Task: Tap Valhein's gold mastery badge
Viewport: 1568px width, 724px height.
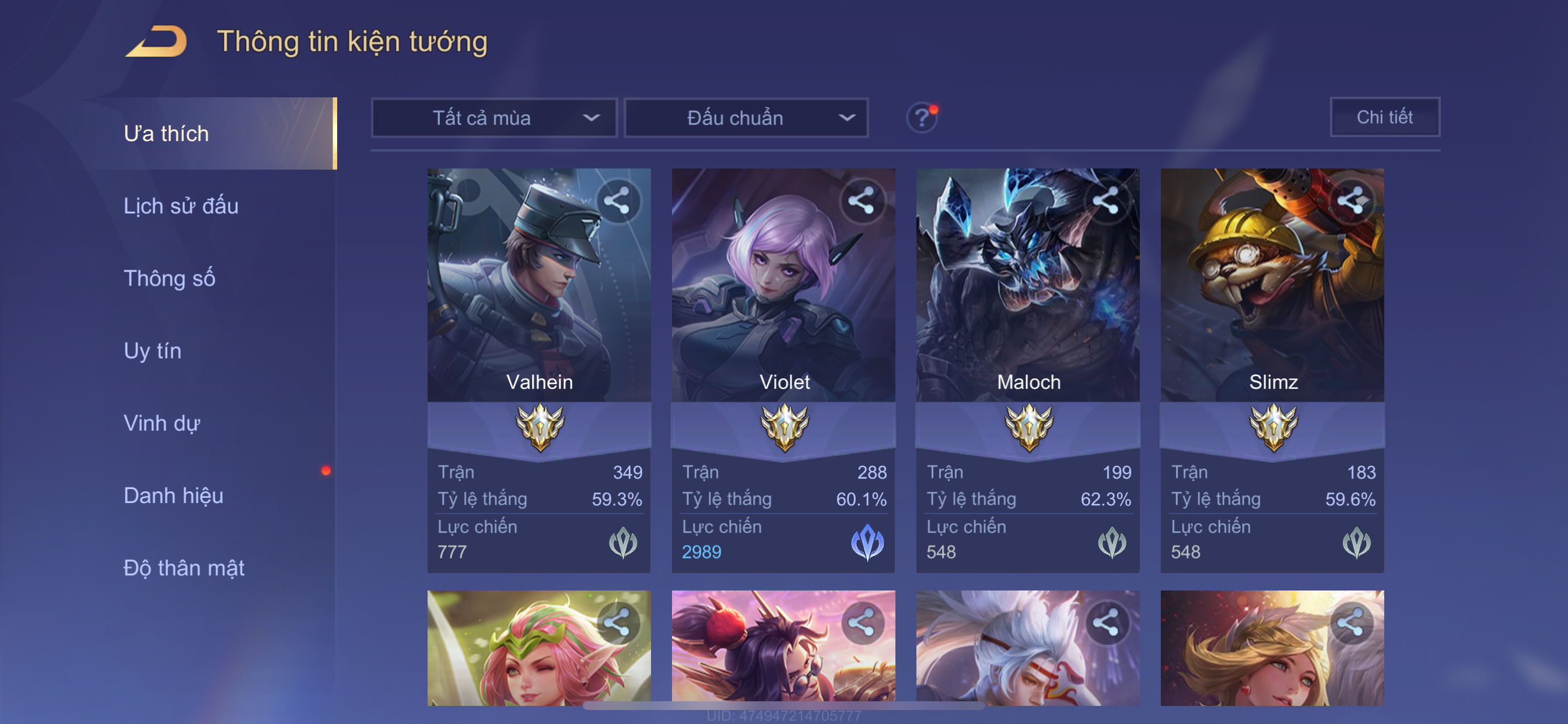Action: (x=540, y=428)
